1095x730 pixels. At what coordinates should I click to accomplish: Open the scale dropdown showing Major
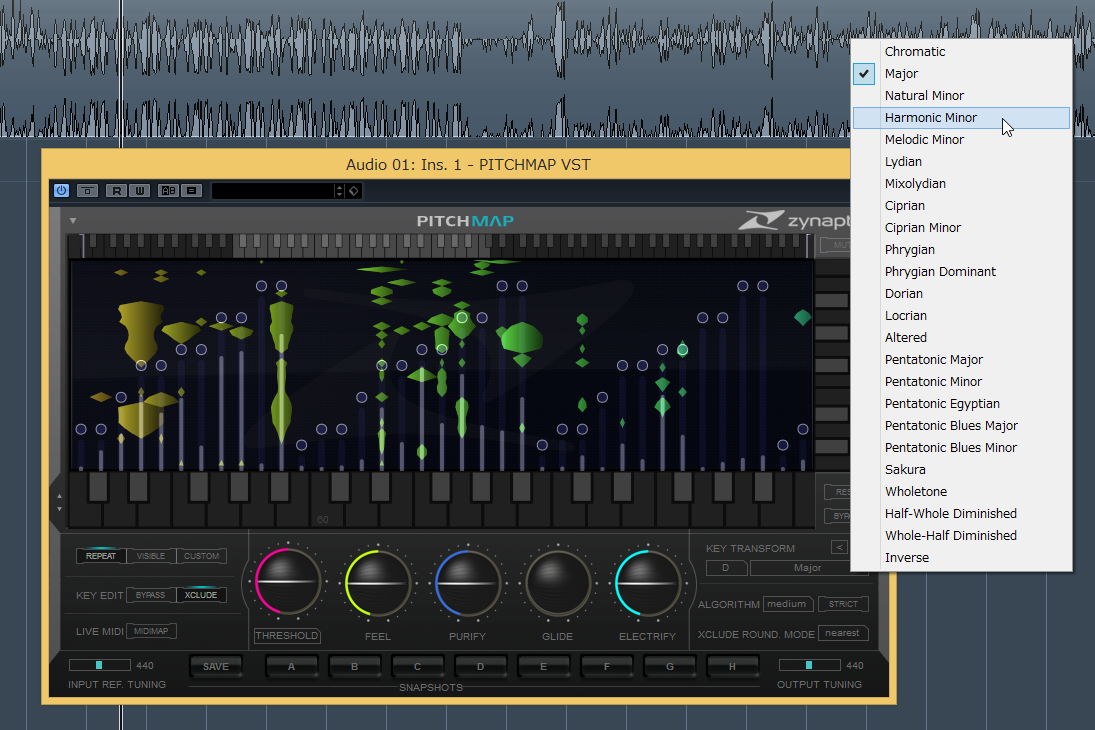[x=807, y=568]
